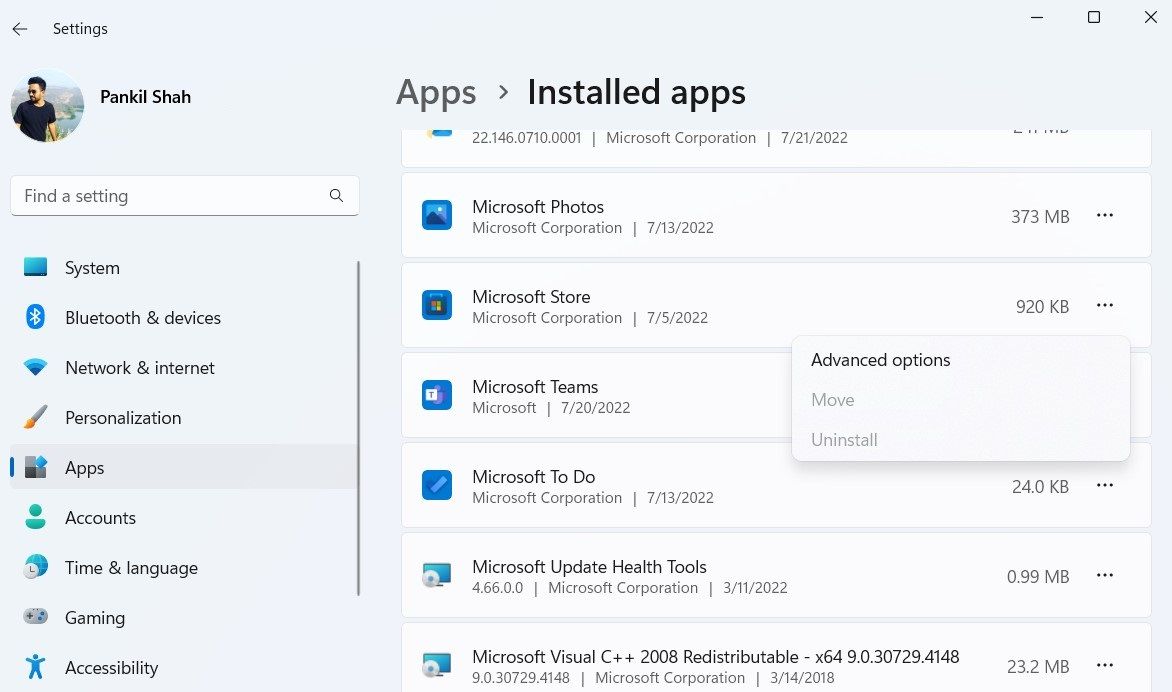Click the 7/20/2022 install date
This screenshot has height=692, width=1172.
pyautogui.click(x=596, y=408)
